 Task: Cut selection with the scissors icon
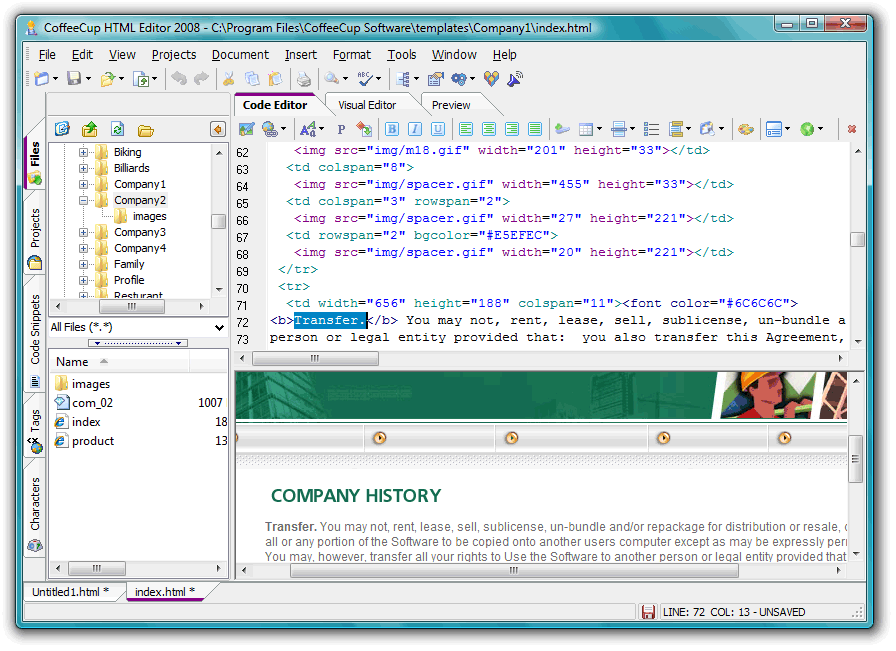(x=229, y=78)
